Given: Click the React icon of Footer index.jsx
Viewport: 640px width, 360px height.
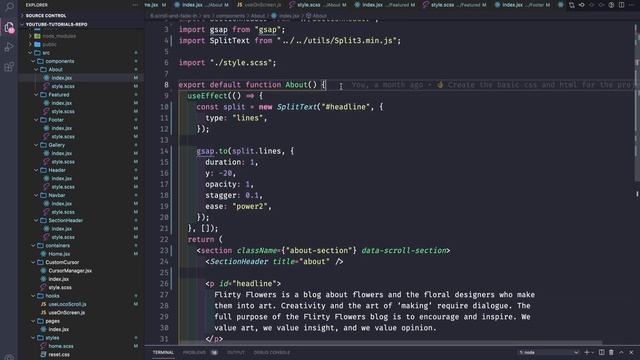Looking at the screenshot, I should pos(47,128).
